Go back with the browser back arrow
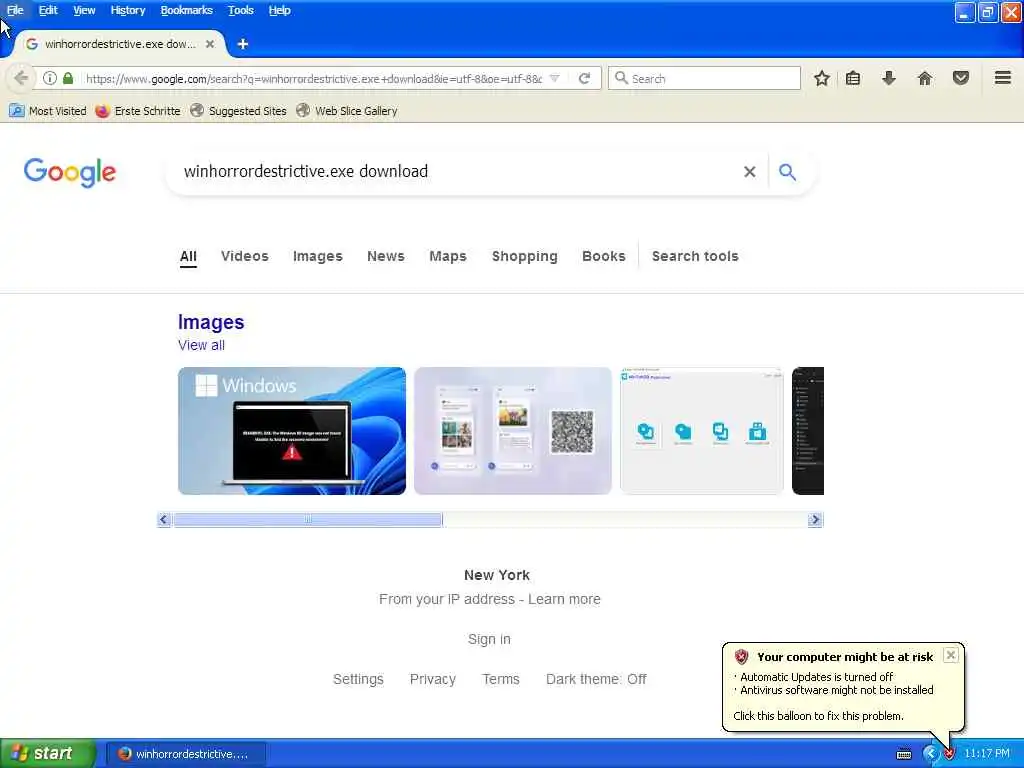This screenshot has width=1024, height=768. pyautogui.click(x=21, y=78)
